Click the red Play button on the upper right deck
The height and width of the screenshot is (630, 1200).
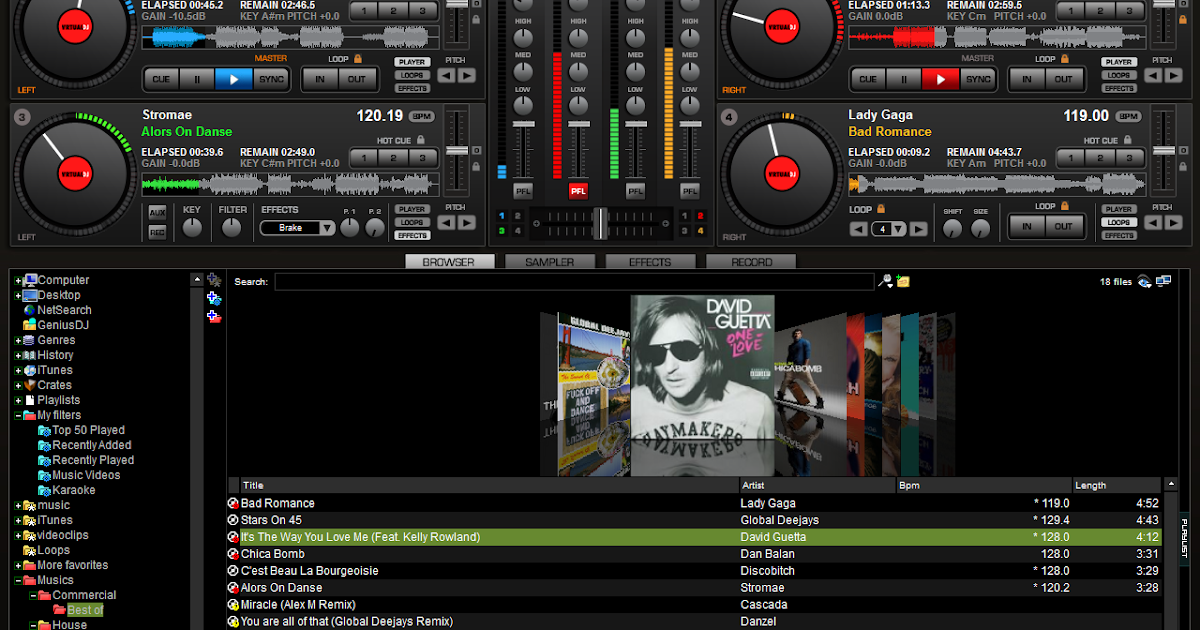tap(940, 79)
